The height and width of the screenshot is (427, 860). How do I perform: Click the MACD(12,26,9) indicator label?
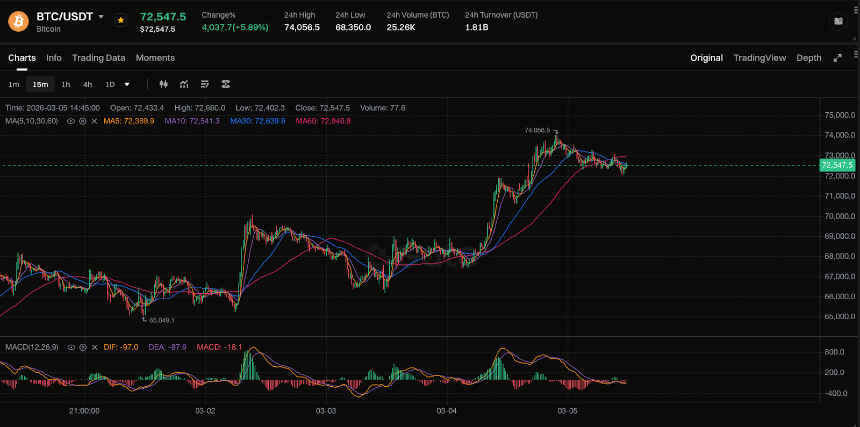coord(33,348)
